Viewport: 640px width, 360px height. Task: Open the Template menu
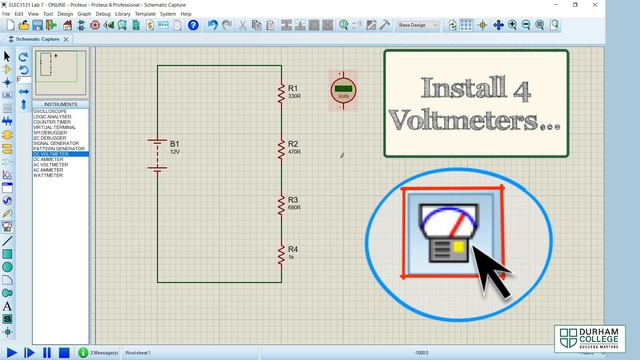[145, 14]
